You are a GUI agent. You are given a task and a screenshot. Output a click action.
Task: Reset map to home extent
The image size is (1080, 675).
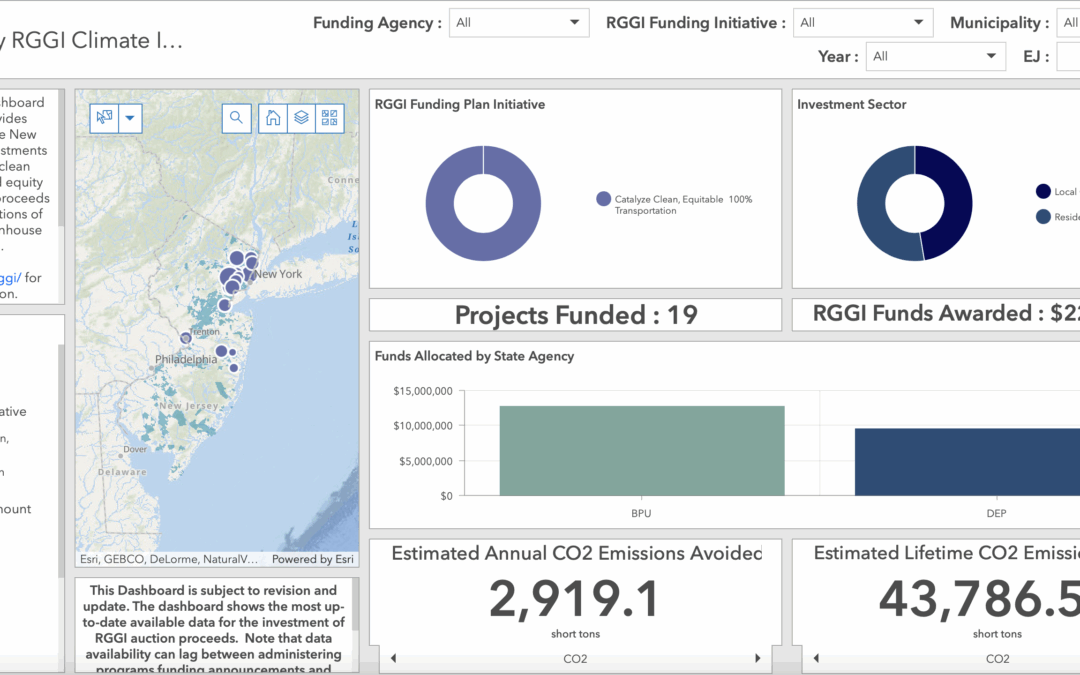pyautogui.click(x=272, y=118)
